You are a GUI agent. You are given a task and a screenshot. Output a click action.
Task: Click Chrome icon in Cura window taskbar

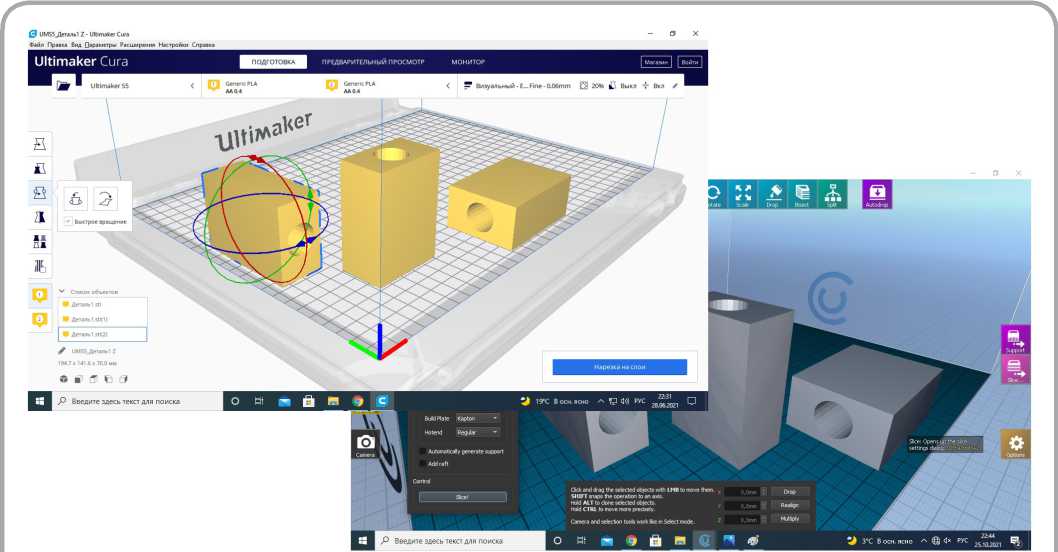358,401
